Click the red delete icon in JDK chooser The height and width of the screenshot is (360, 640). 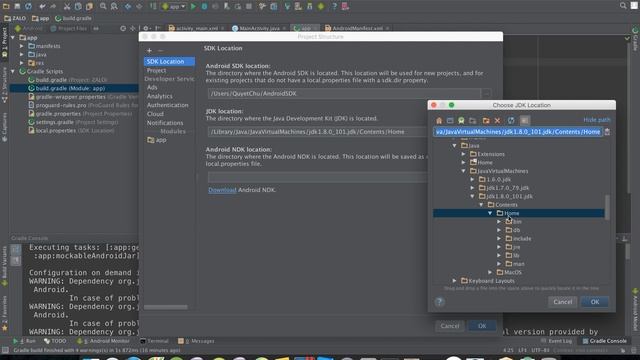pyautogui.click(x=497, y=120)
